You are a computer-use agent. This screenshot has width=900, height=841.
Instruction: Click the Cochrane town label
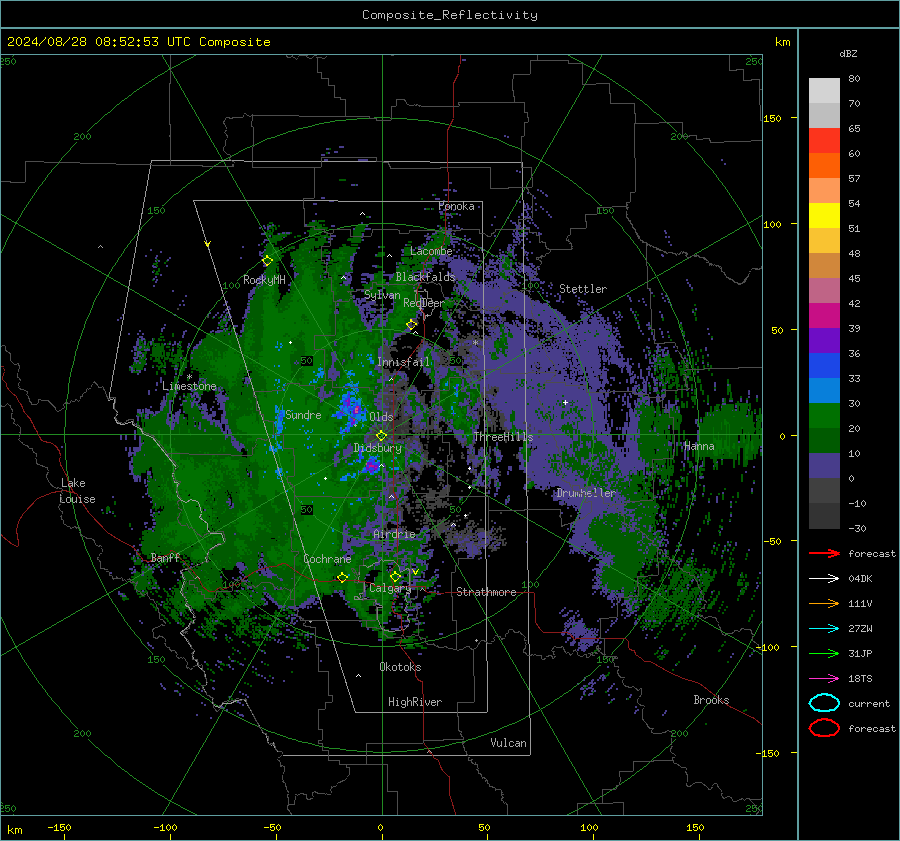(327, 559)
